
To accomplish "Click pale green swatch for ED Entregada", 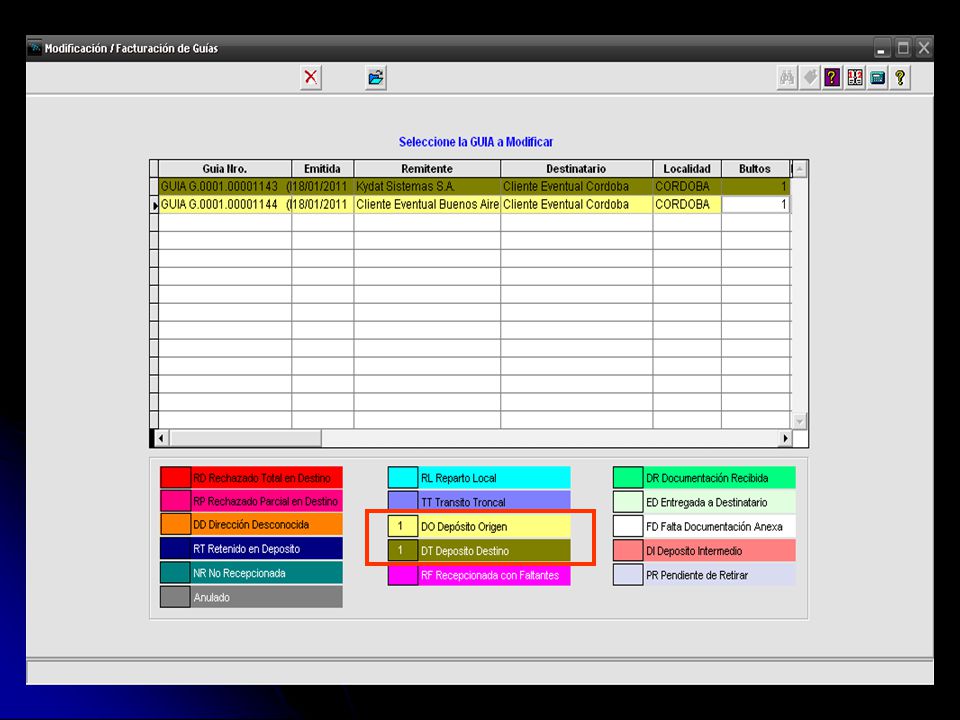I will (628, 502).
